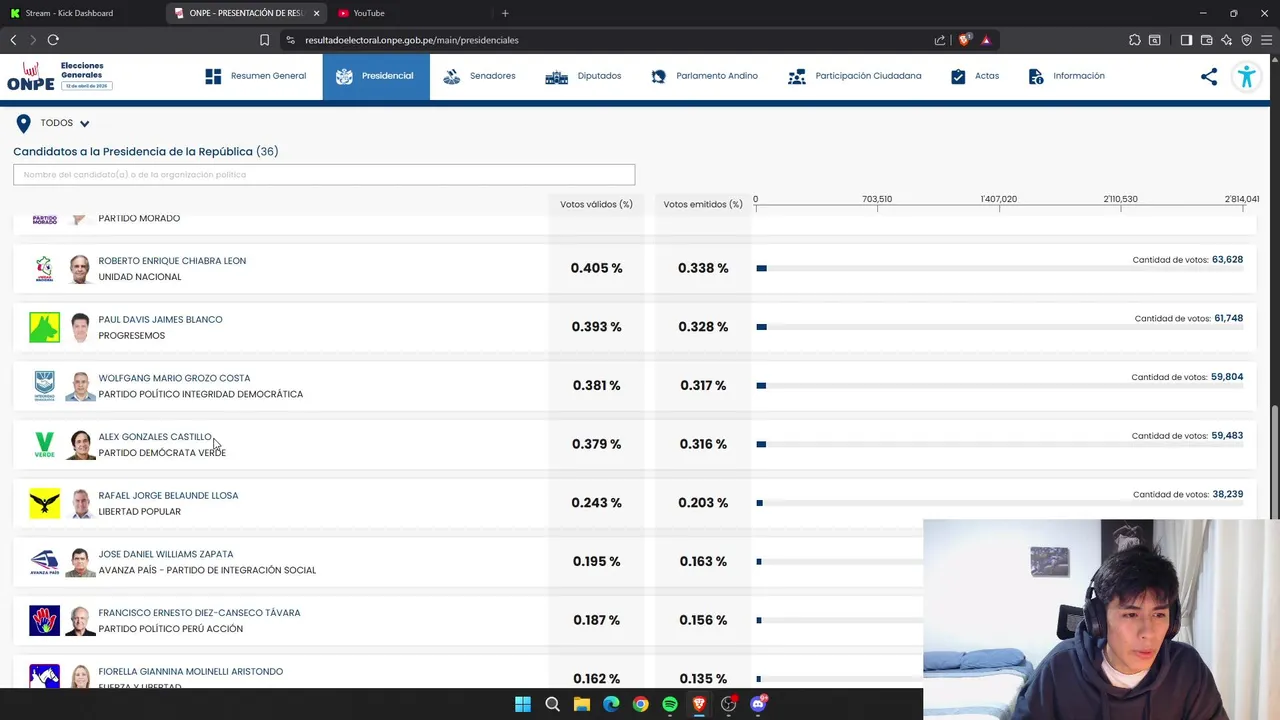Open Brave Rewards triangle icon
Screen dimensions: 1280x720
tap(986, 40)
